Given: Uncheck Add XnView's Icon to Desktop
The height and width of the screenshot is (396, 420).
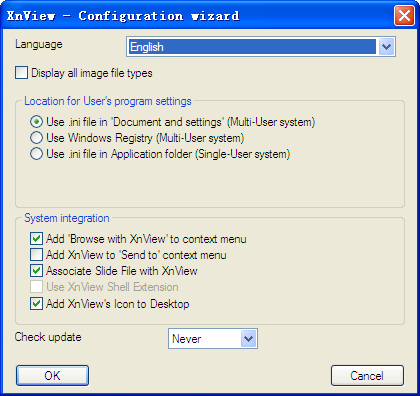Looking at the screenshot, I should pyautogui.click(x=36, y=304).
